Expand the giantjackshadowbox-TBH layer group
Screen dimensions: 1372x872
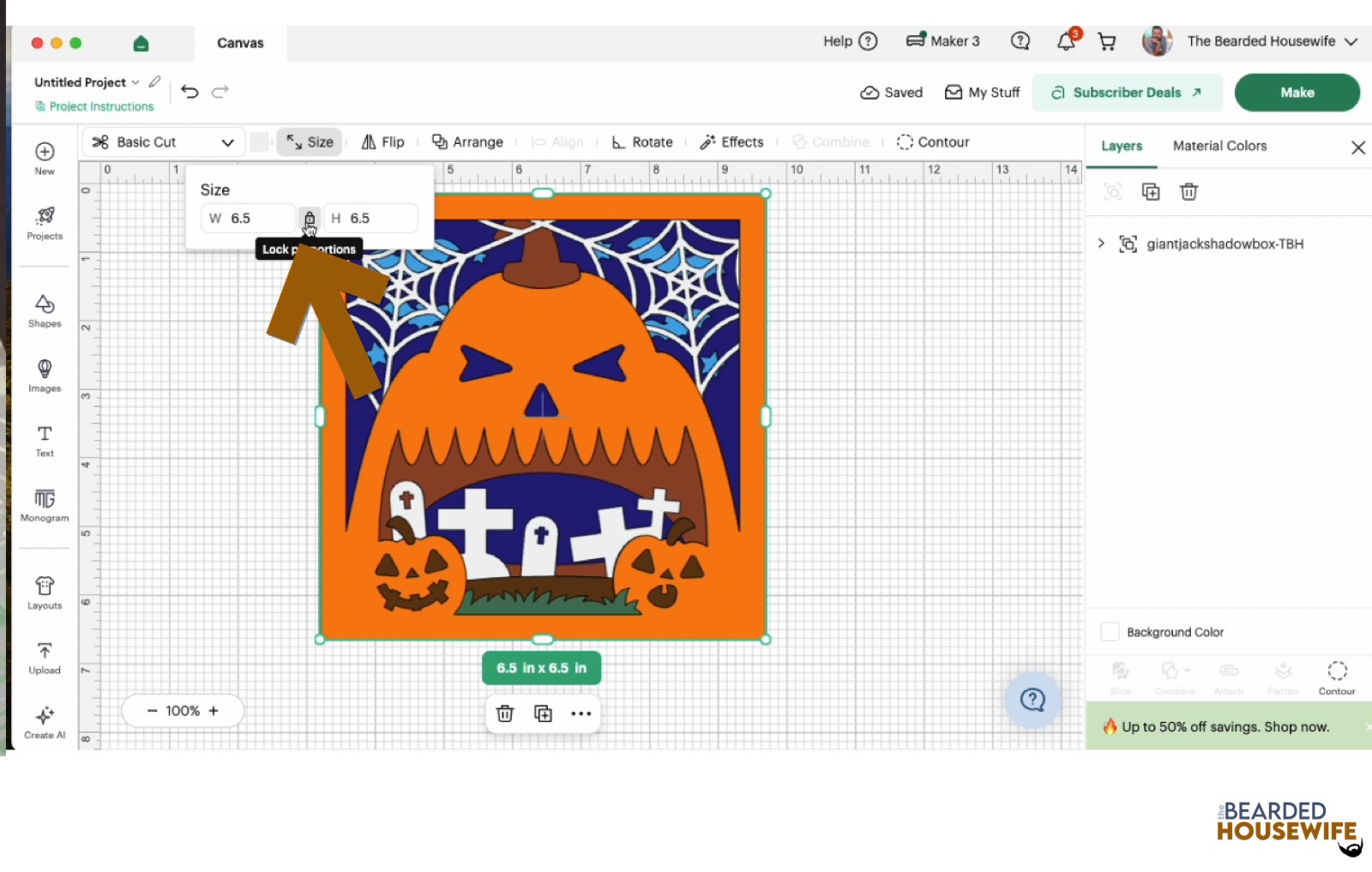1101,244
